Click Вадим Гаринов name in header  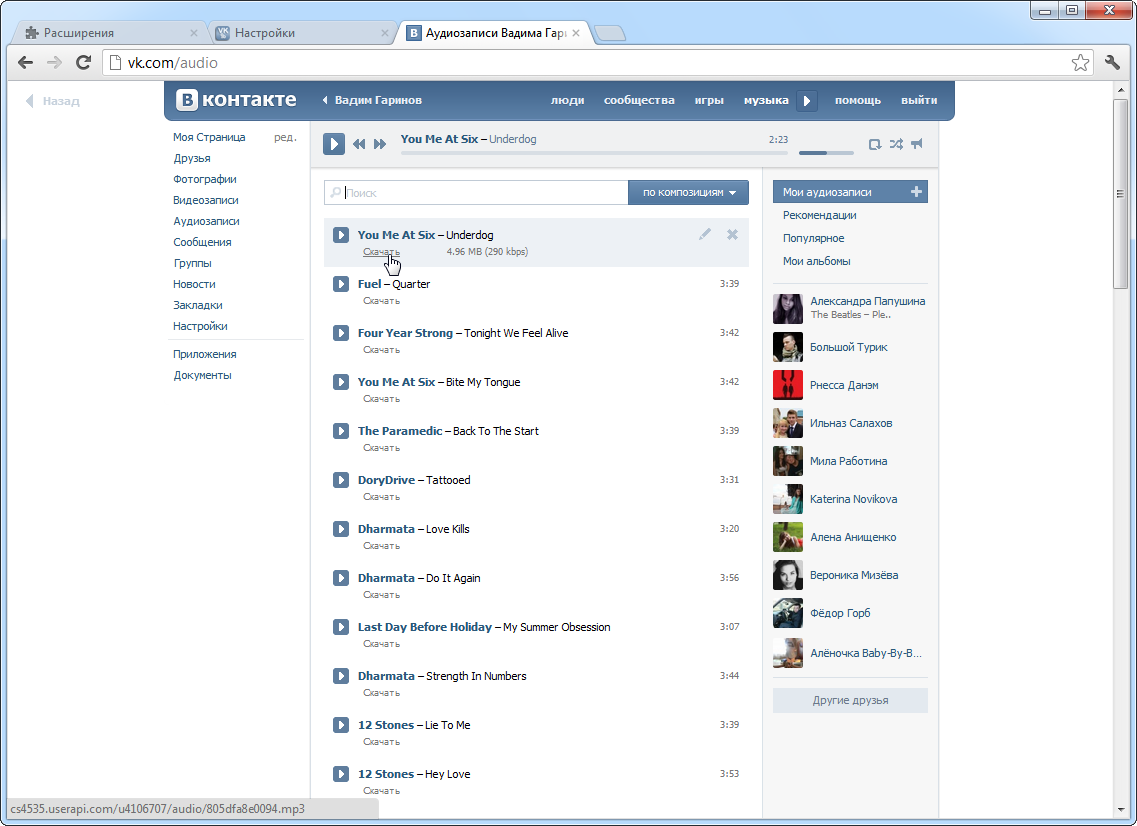378,100
